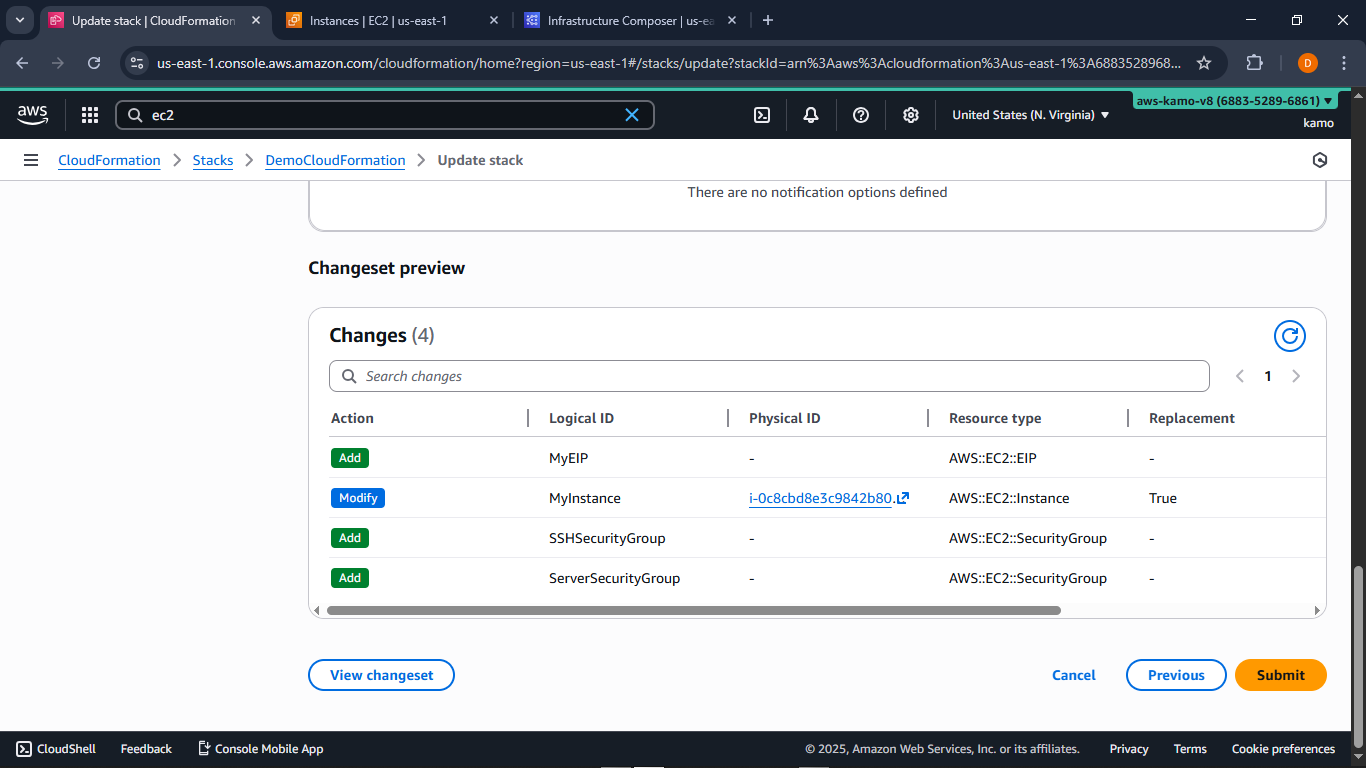The width and height of the screenshot is (1366, 768).
Task: Submit the stack update
Action: [1280, 675]
